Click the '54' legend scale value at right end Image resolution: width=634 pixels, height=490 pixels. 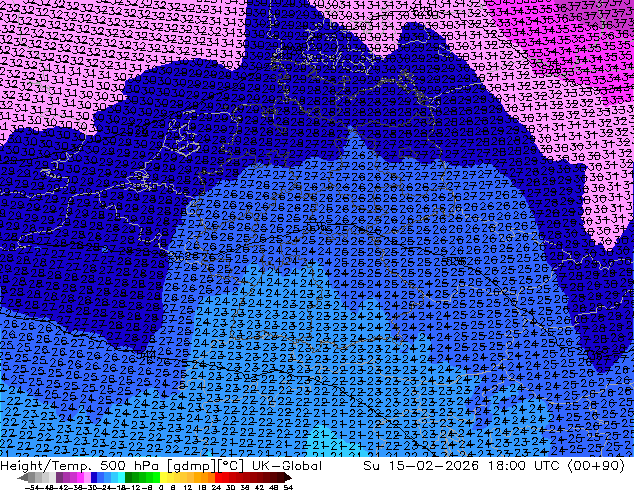pos(288,488)
